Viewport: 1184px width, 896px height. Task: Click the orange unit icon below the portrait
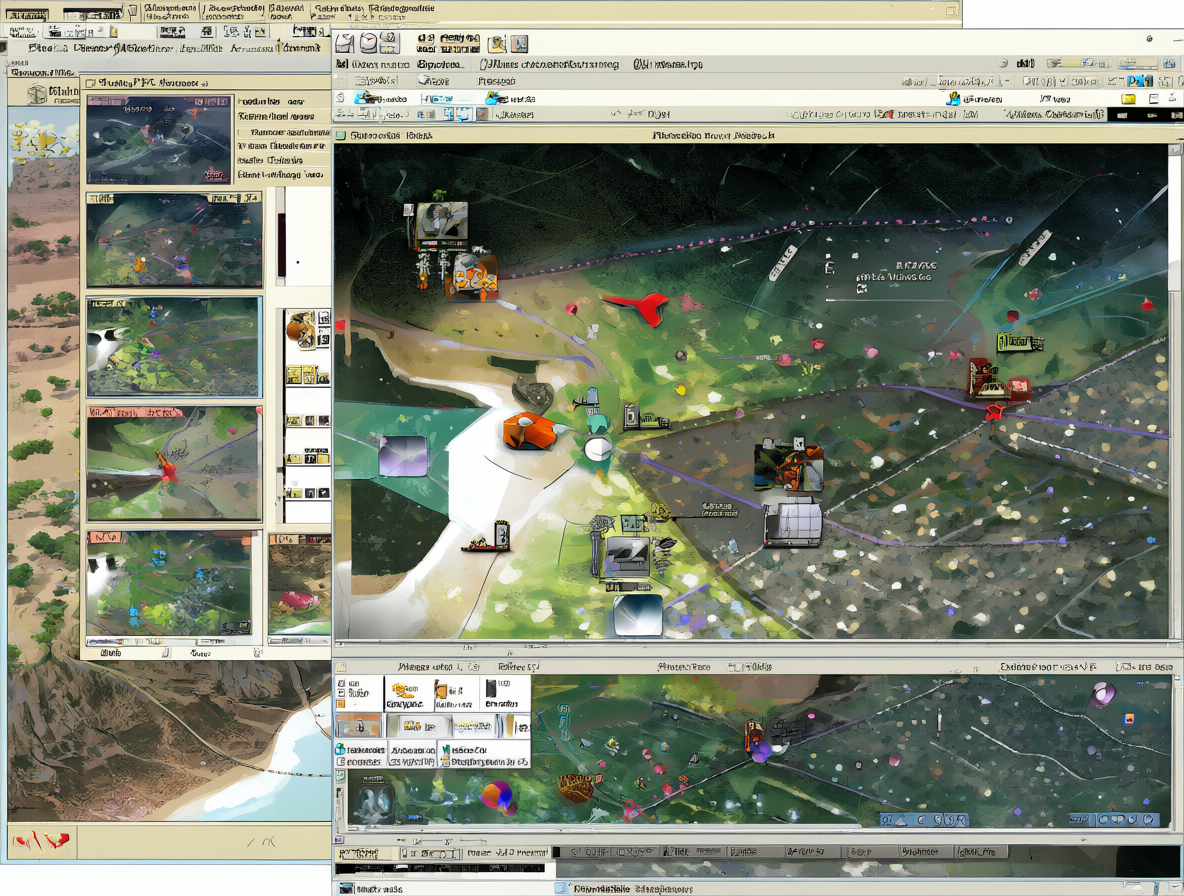tap(474, 276)
